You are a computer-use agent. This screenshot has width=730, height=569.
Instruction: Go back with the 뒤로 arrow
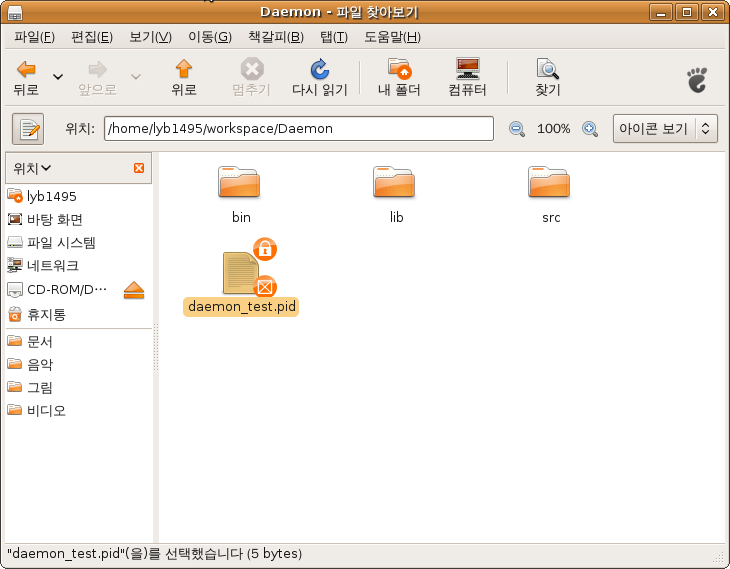point(26,77)
